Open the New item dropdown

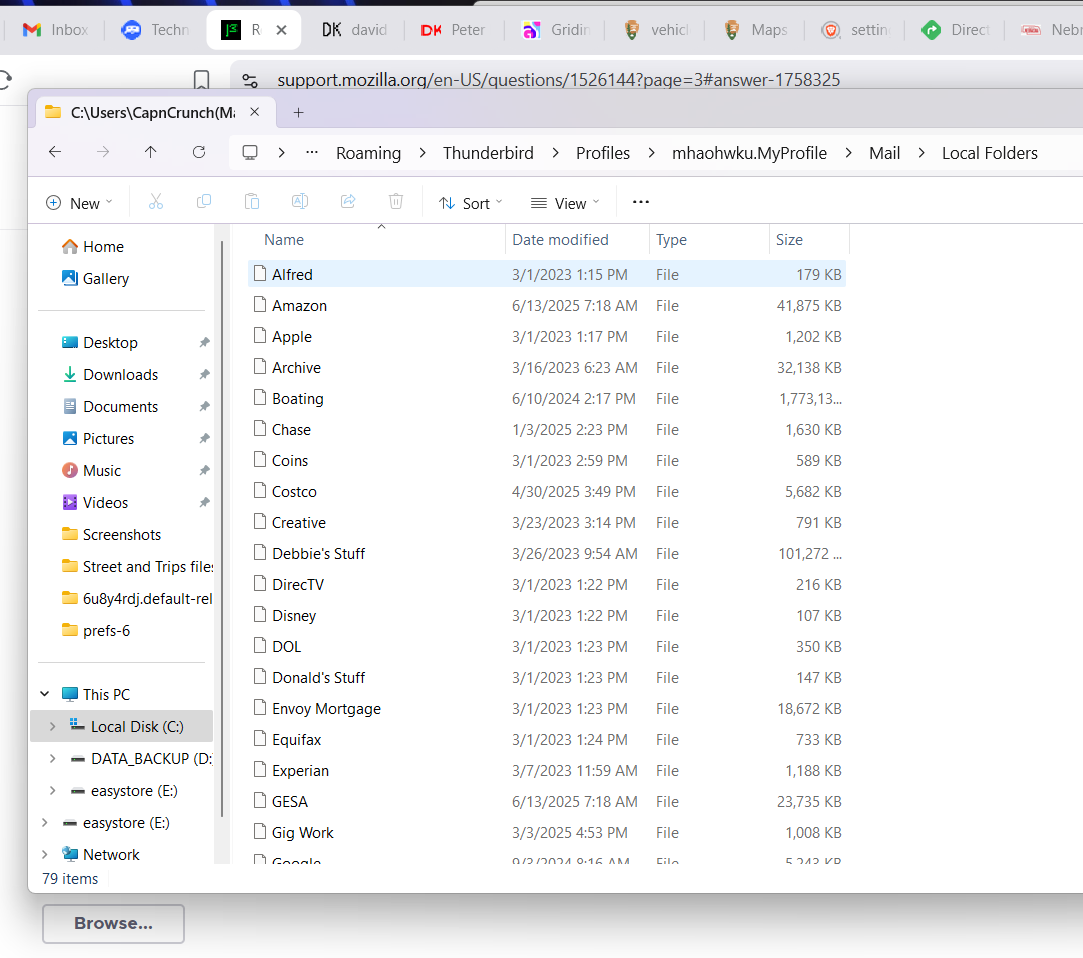click(x=79, y=203)
